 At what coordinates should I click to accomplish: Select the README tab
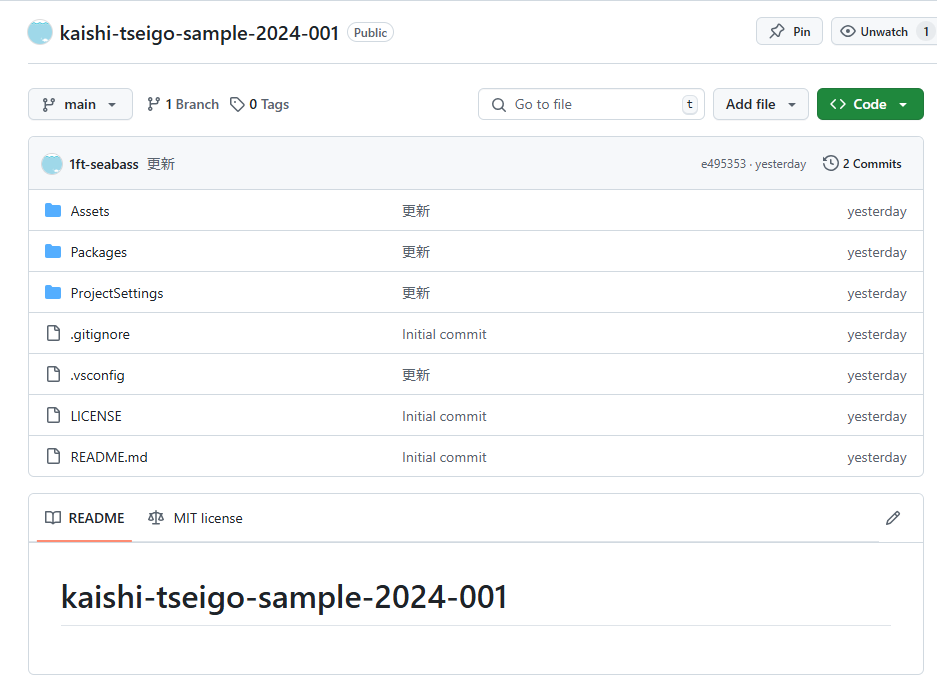[85, 518]
